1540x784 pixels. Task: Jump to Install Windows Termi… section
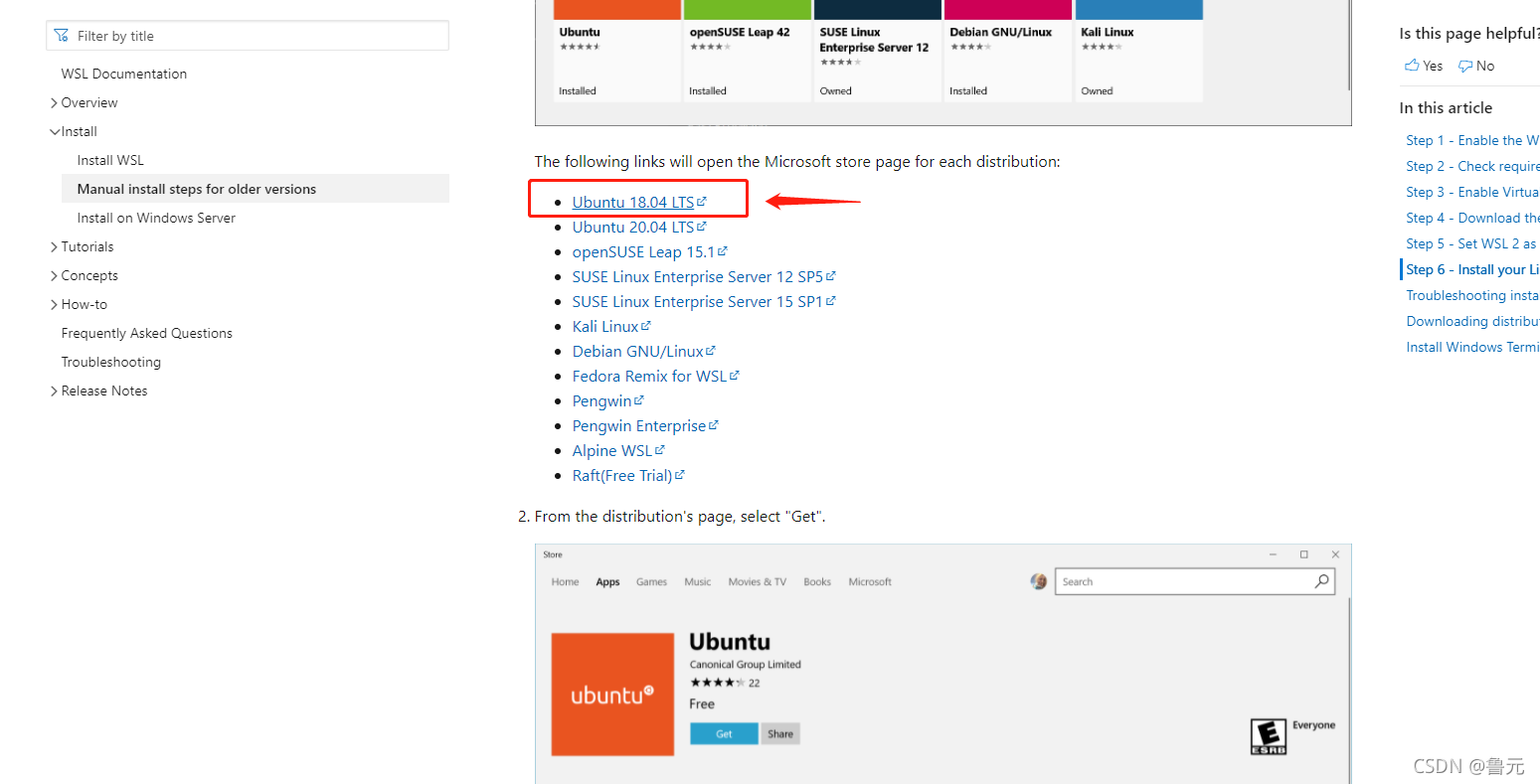tap(1472, 347)
